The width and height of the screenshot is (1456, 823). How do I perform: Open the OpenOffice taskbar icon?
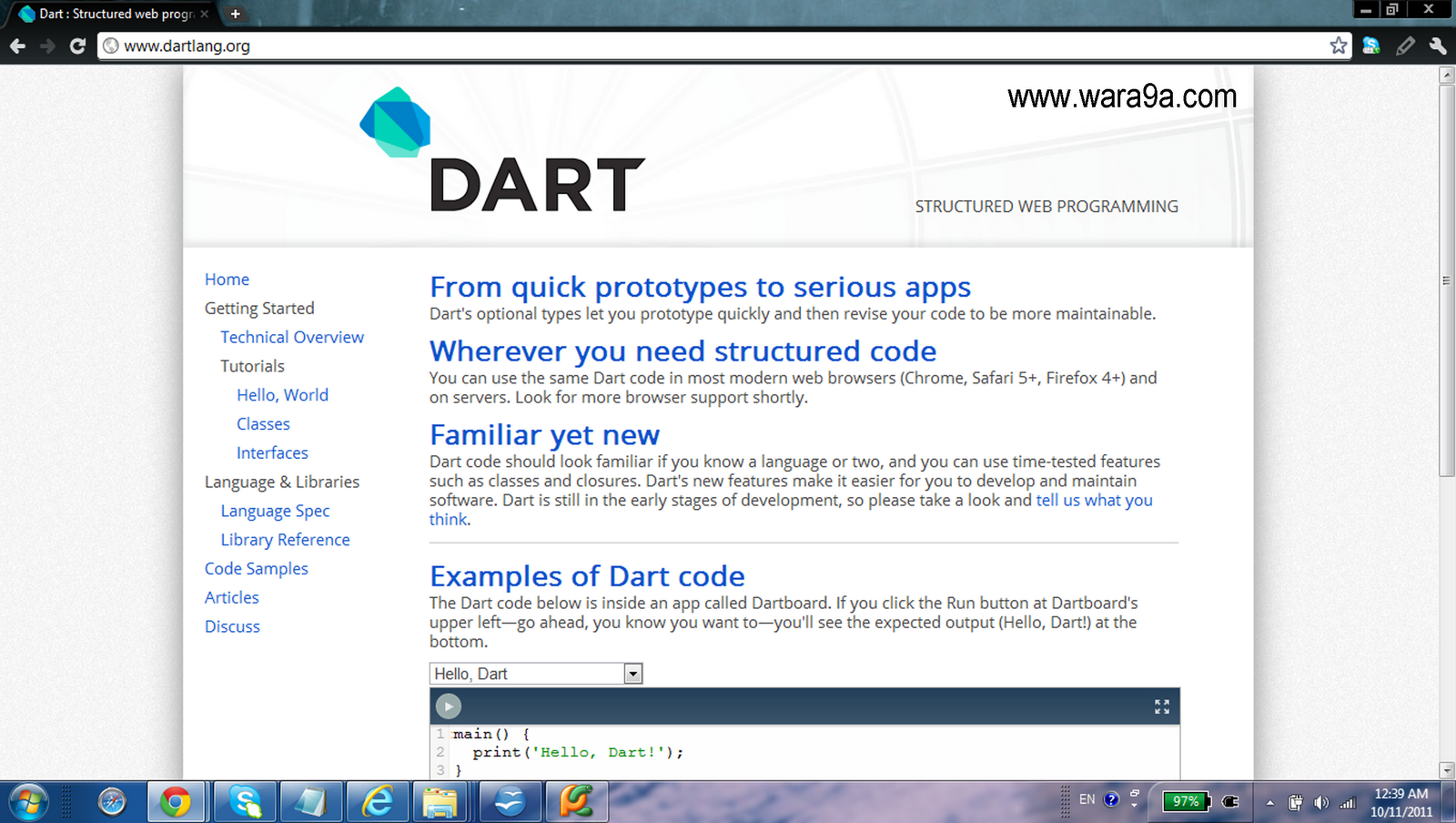point(511,802)
